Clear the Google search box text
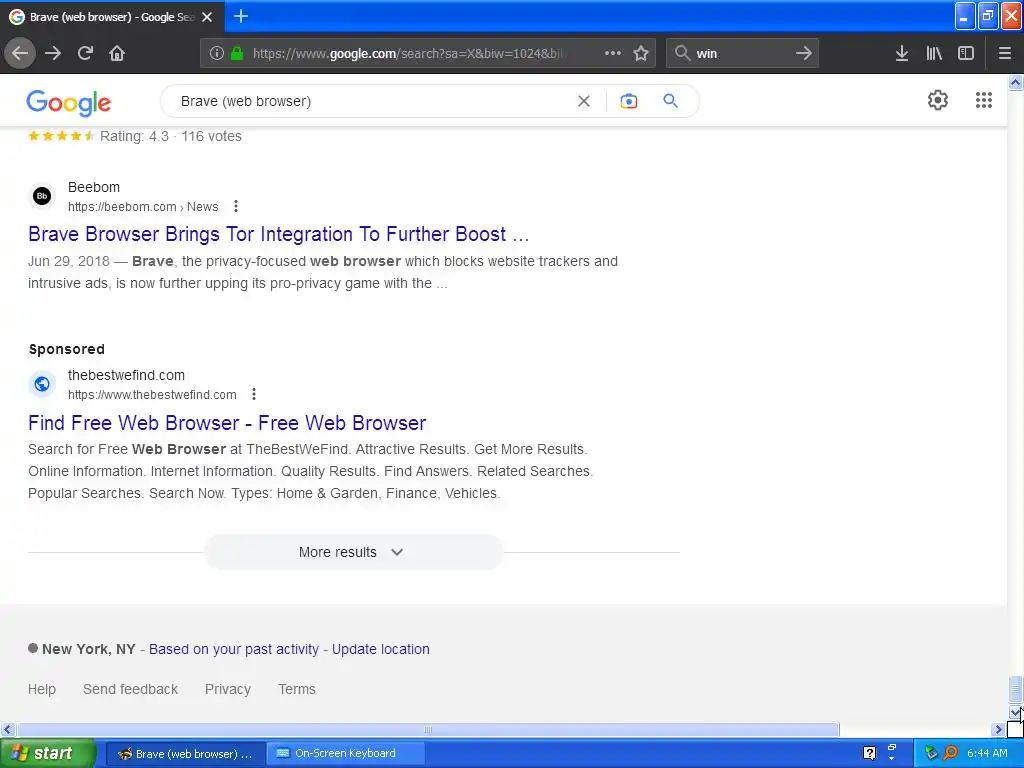The image size is (1024, 768). pos(584,101)
